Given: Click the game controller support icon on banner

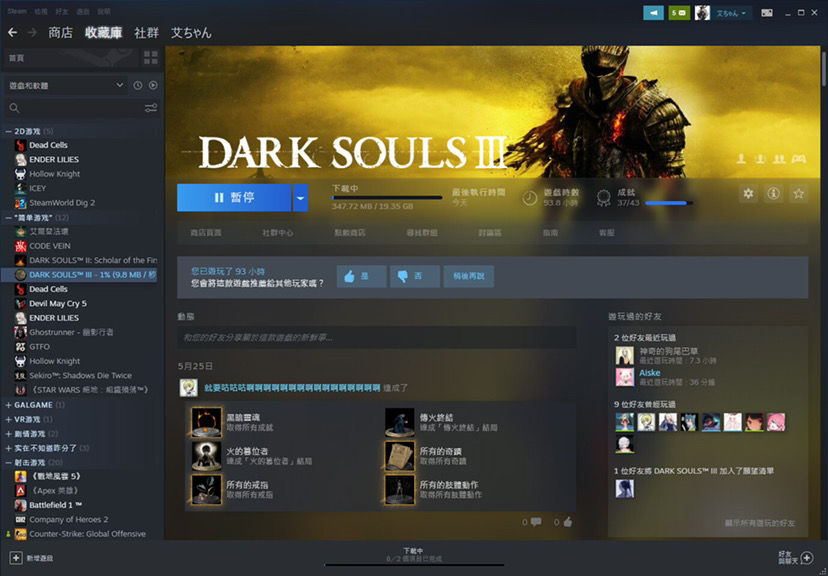Looking at the screenshot, I should tap(799, 158).
